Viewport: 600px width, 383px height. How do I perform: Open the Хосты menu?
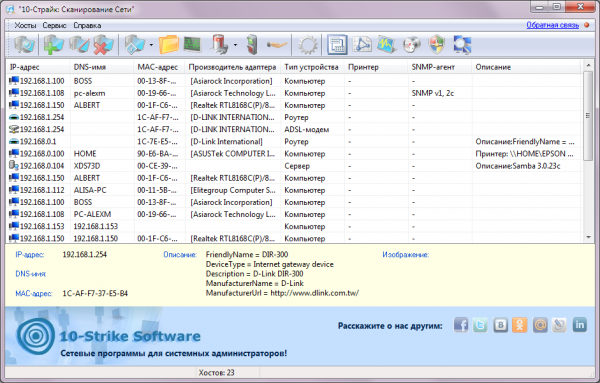25,26
